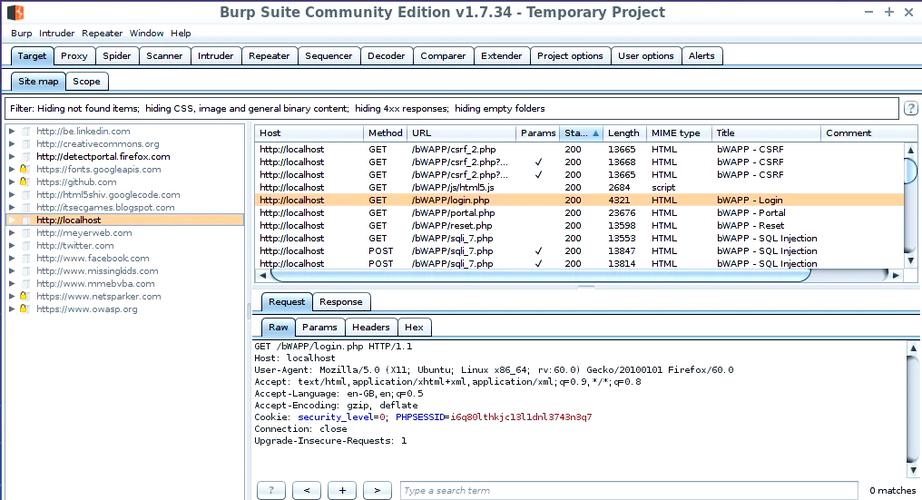Click the table scrollbar down arrow
The width and height of the screenshot is (922, 500).
pos(911,261)
